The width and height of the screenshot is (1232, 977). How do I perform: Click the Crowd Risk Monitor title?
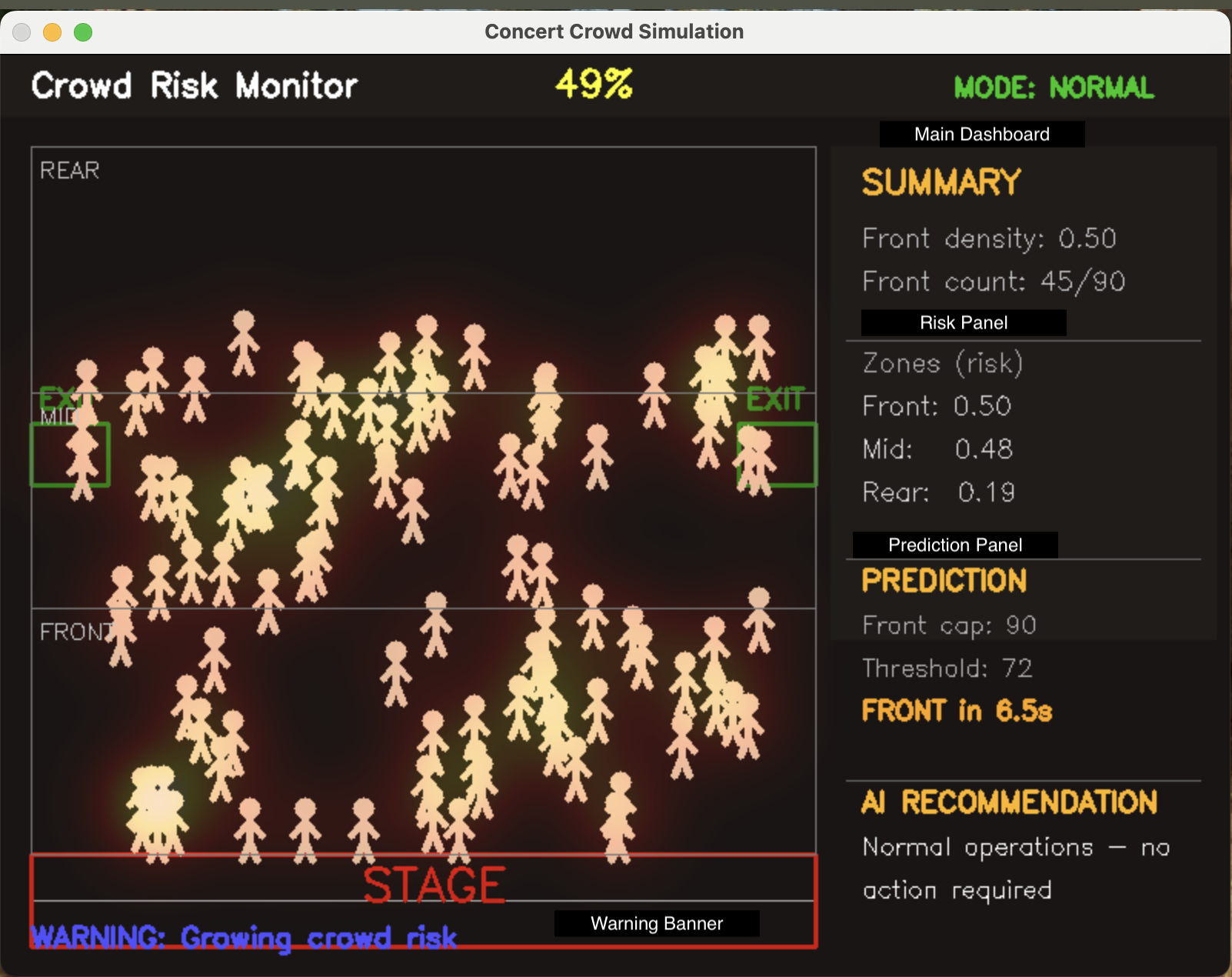click(x=194, y=85)
